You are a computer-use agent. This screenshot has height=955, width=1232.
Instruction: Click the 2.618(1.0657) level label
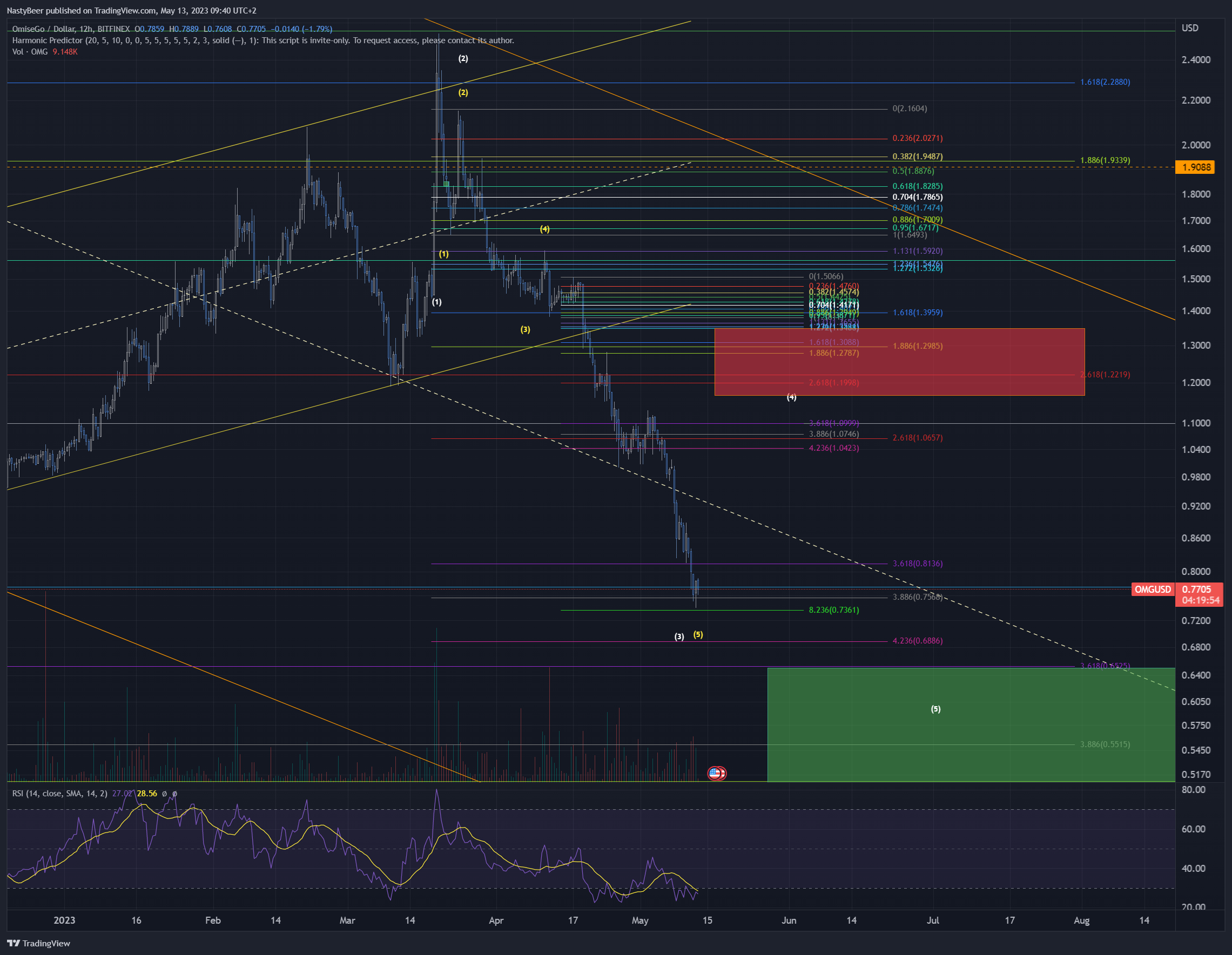(917, 437)
